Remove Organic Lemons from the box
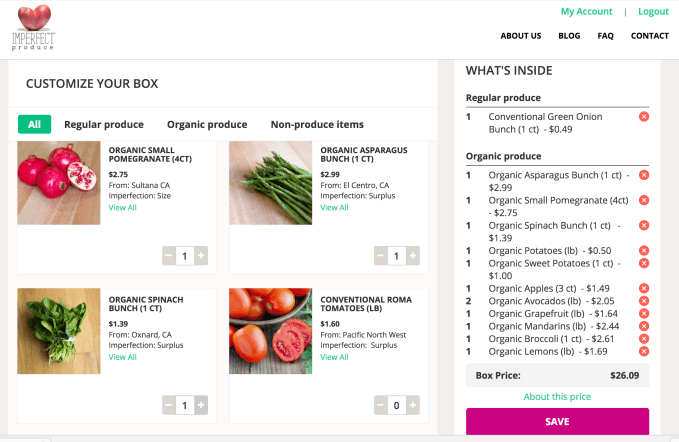The image size is (679, 442). (x=644, y=351)
